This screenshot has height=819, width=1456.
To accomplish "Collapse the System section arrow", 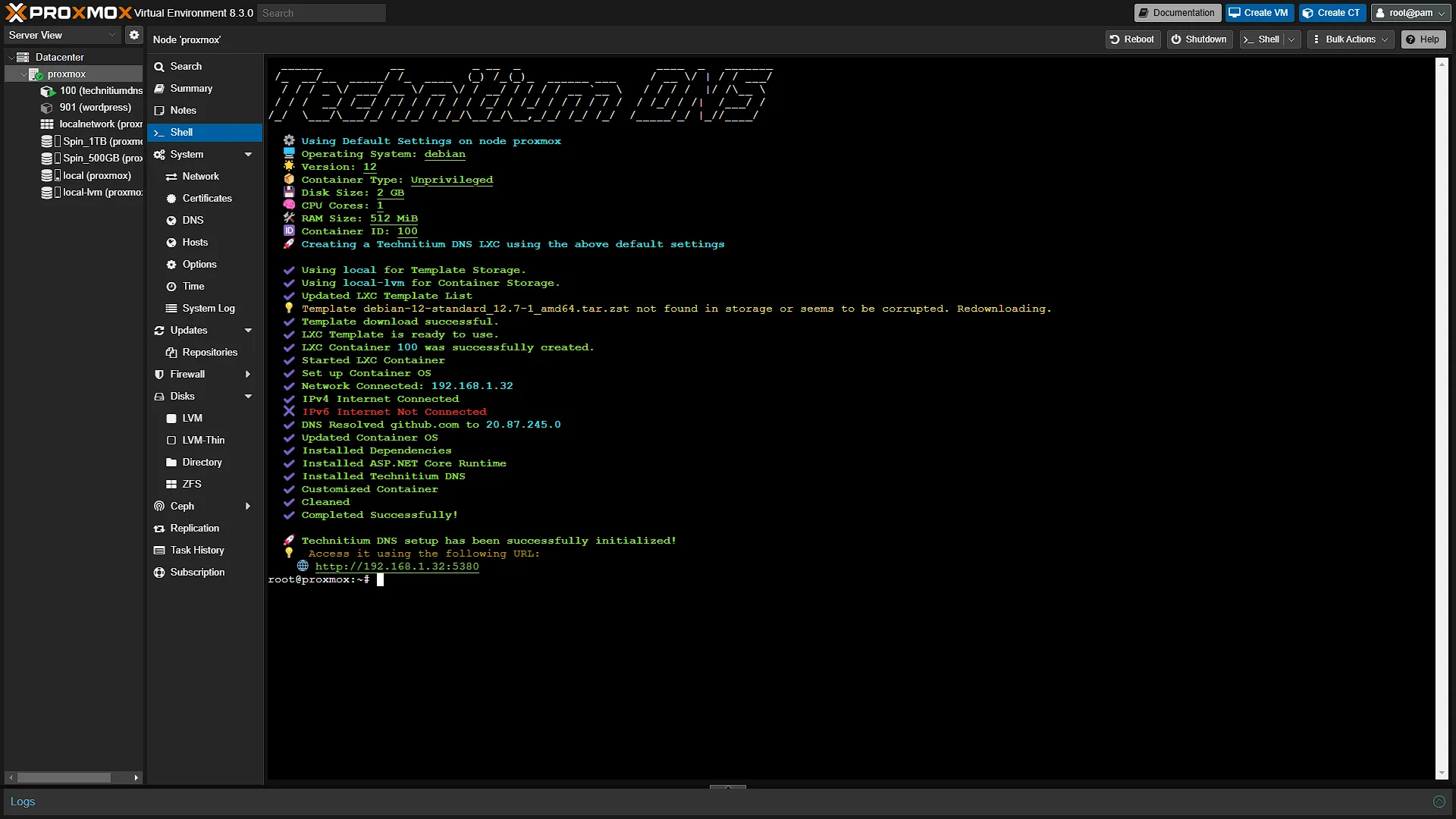I will [248, 155].
